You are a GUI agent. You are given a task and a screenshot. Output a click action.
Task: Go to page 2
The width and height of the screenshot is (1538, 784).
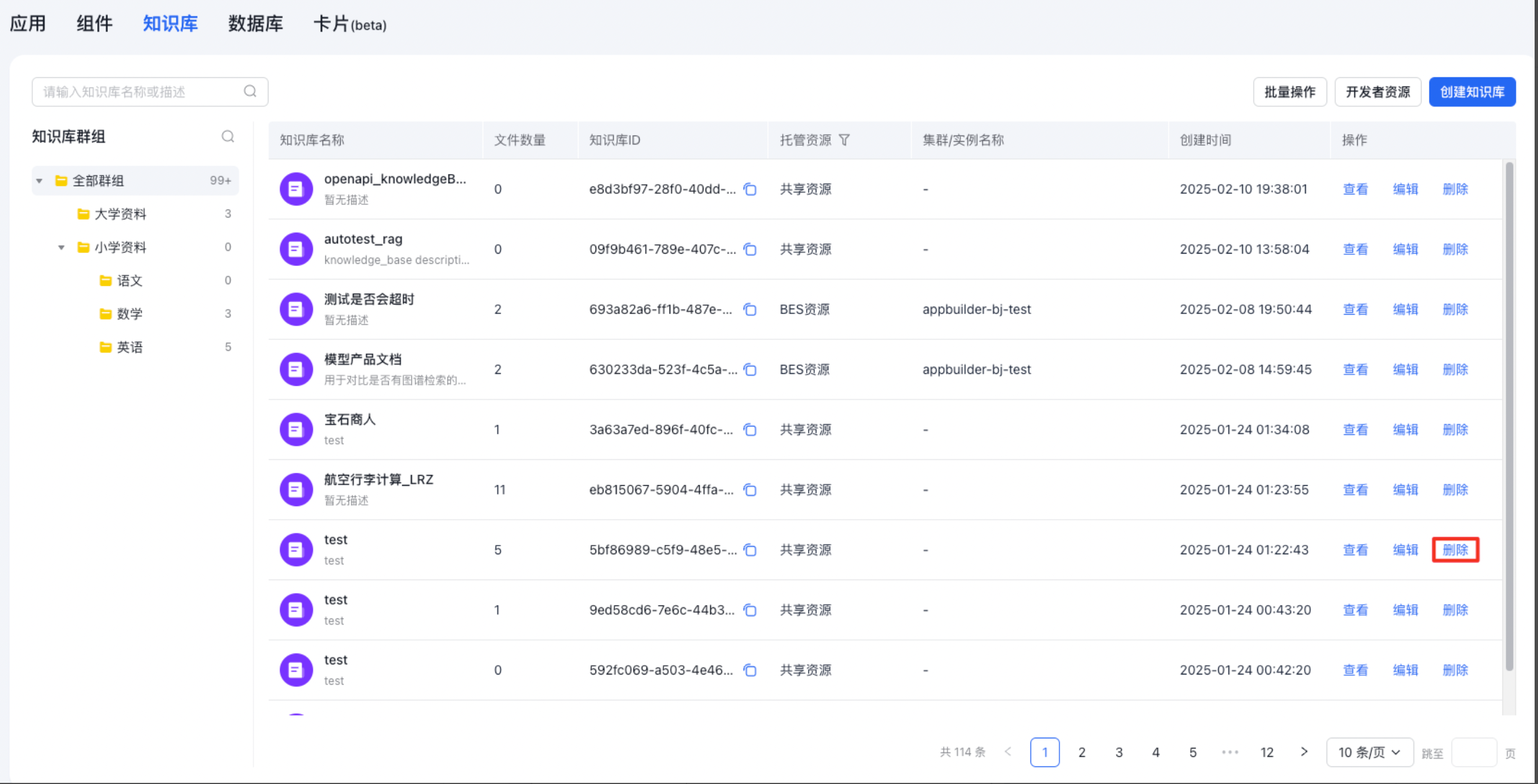[1082, 752]
